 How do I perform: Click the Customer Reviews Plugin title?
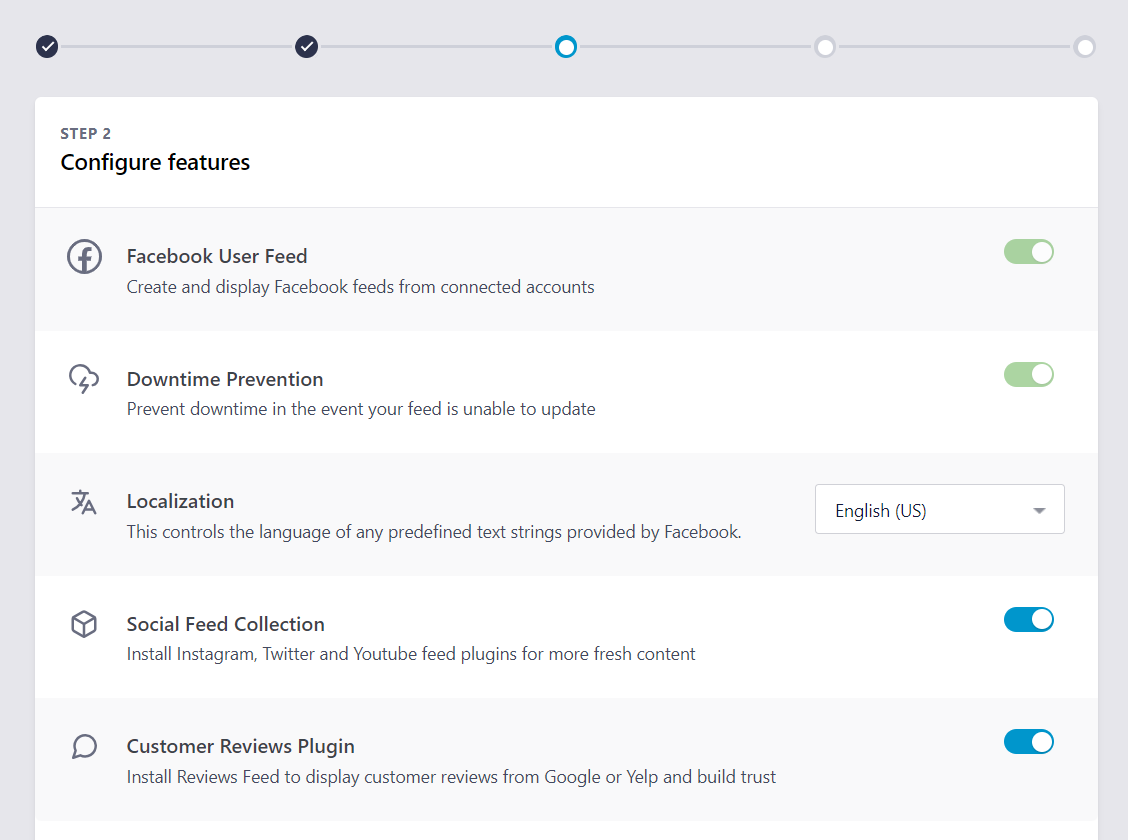coord(240,747)
